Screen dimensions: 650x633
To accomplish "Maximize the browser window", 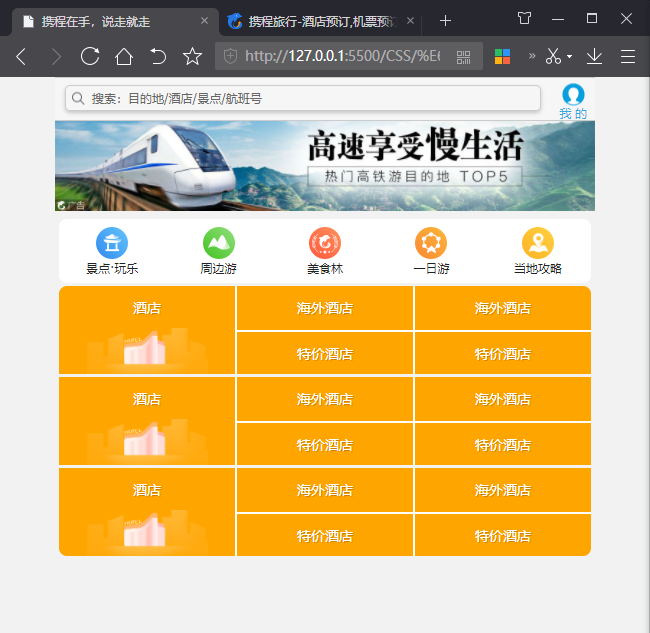I will click(x=592, y=19).
